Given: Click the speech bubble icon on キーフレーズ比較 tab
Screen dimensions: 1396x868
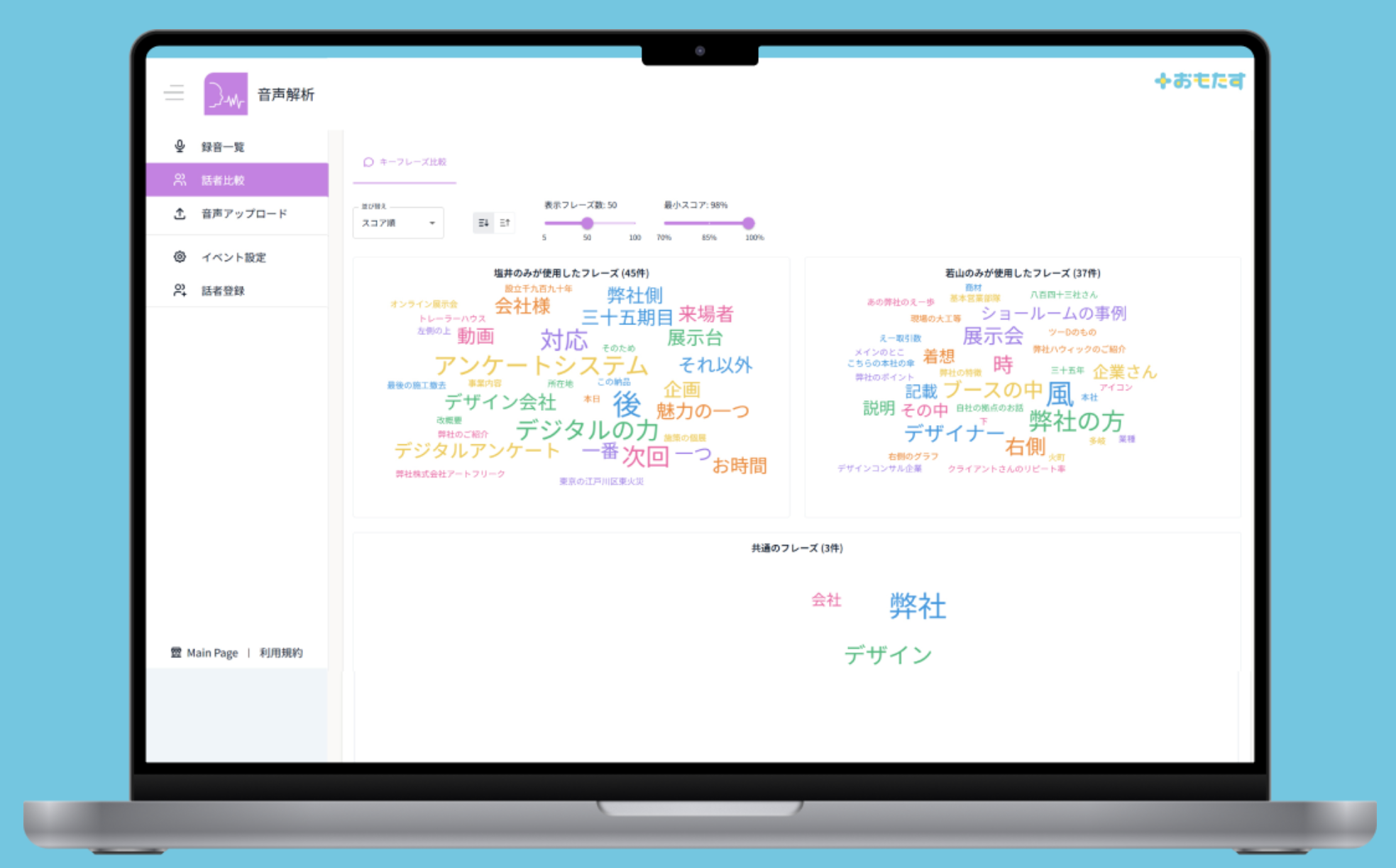Looking at the screenshot, I should click(x=368, y=162).
